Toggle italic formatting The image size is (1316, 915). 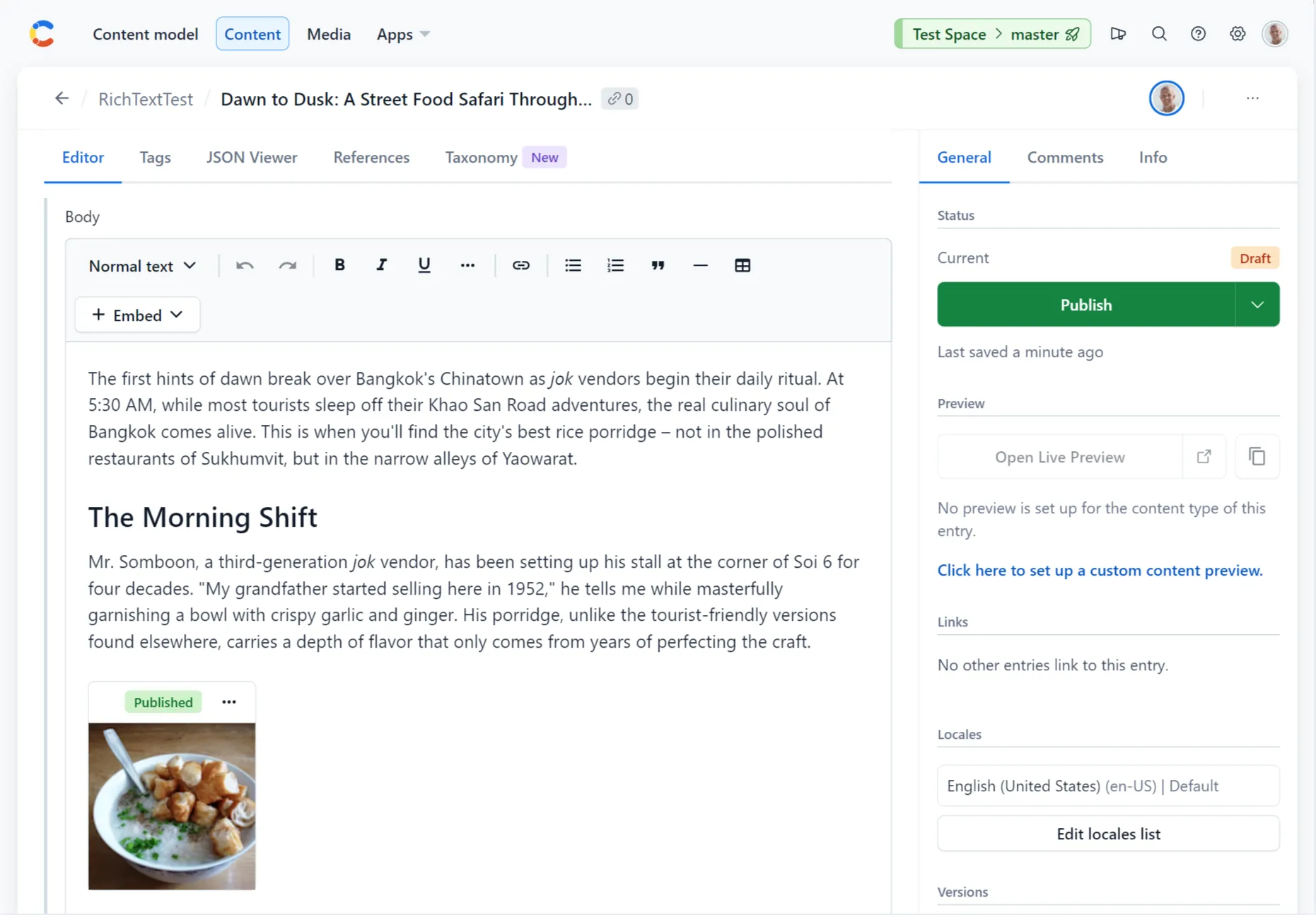point(382,265)
